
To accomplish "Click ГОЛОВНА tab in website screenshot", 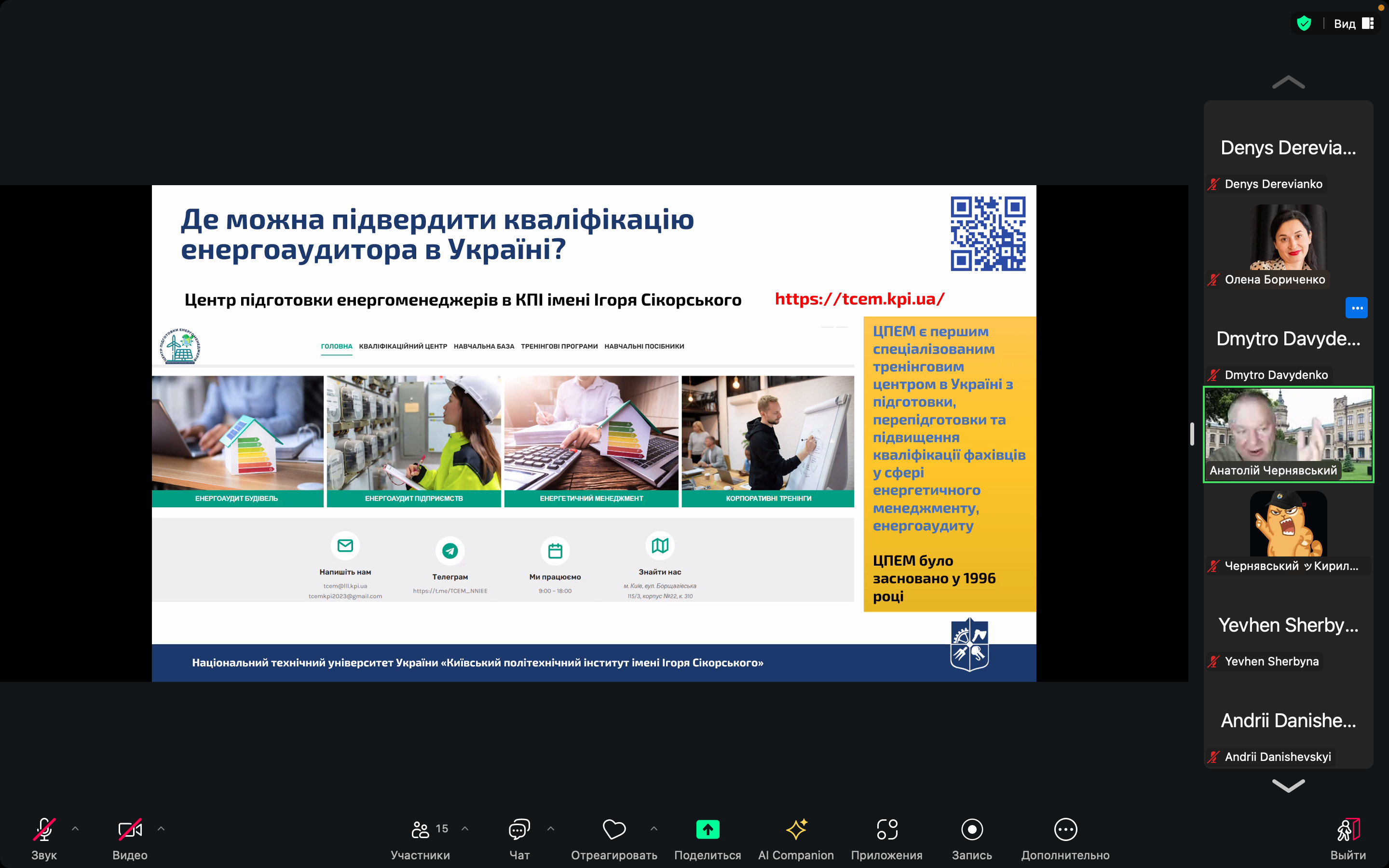I will pyautogui.click(x=336, y=346).
